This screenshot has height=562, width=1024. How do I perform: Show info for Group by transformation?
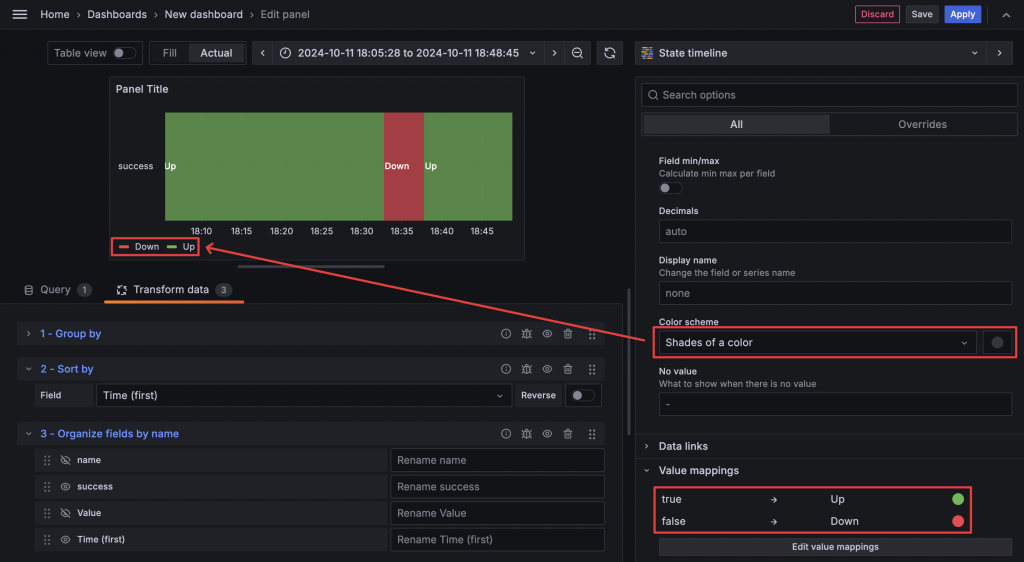pos(506,334)
